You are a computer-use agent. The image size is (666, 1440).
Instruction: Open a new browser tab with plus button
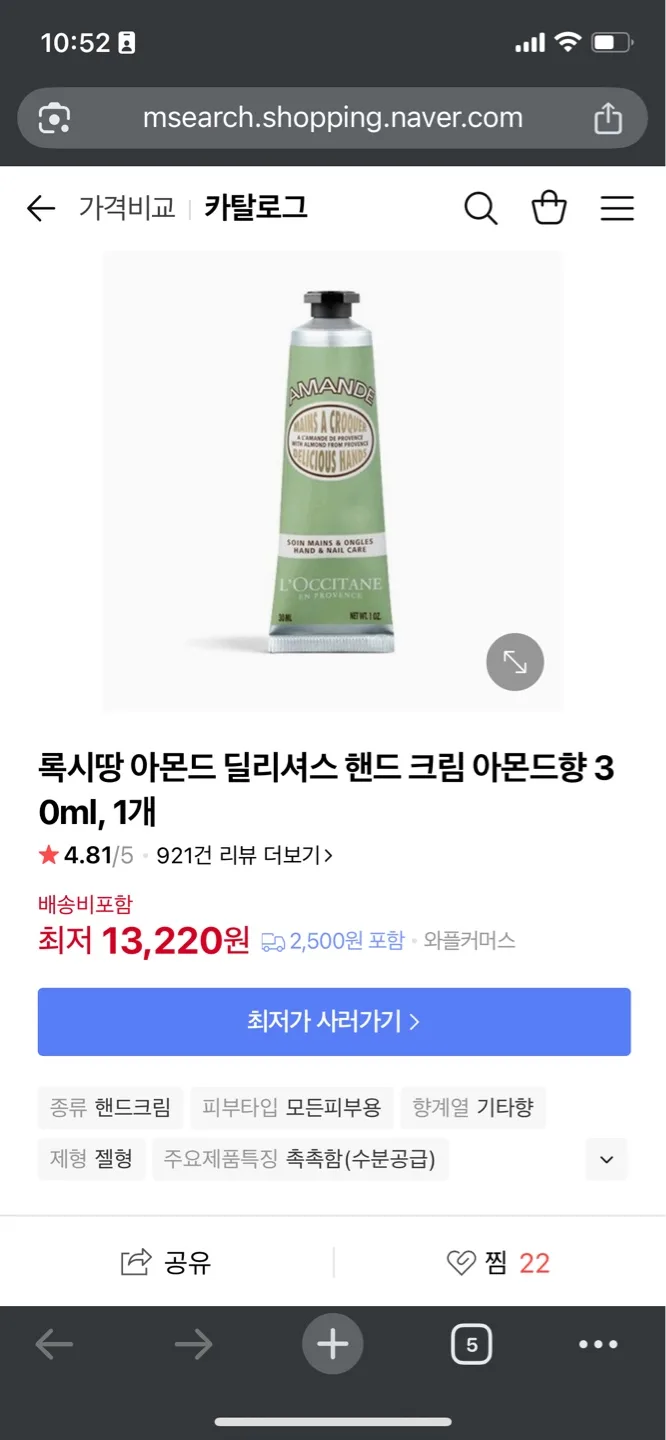[x=332, y=1344]
